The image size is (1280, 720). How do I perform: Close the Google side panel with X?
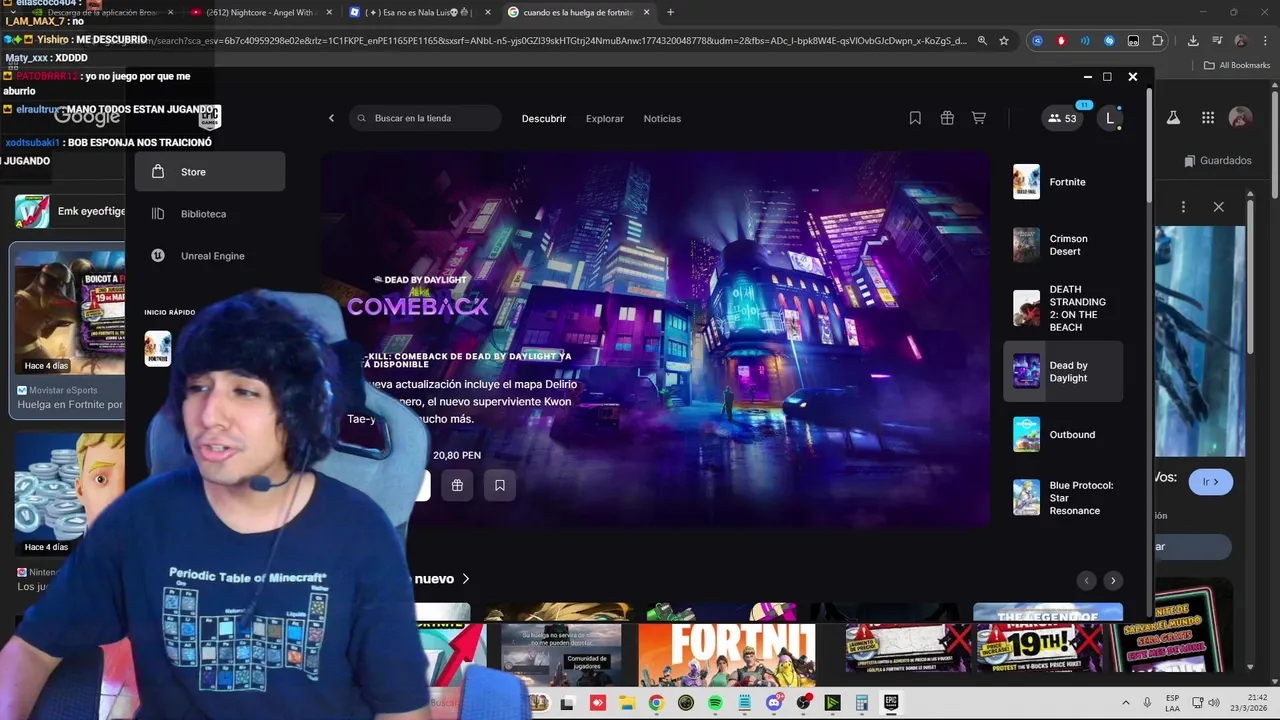pyautogui.click(x=1218, y=206)
